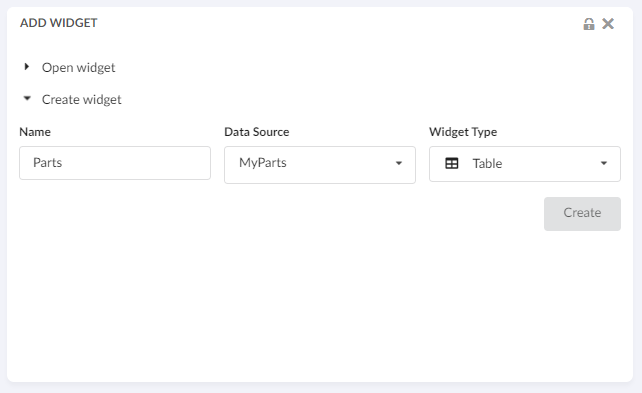Screen dimensions: 642x393
Task: Click the Create button
Action: (x=582, y=214)
